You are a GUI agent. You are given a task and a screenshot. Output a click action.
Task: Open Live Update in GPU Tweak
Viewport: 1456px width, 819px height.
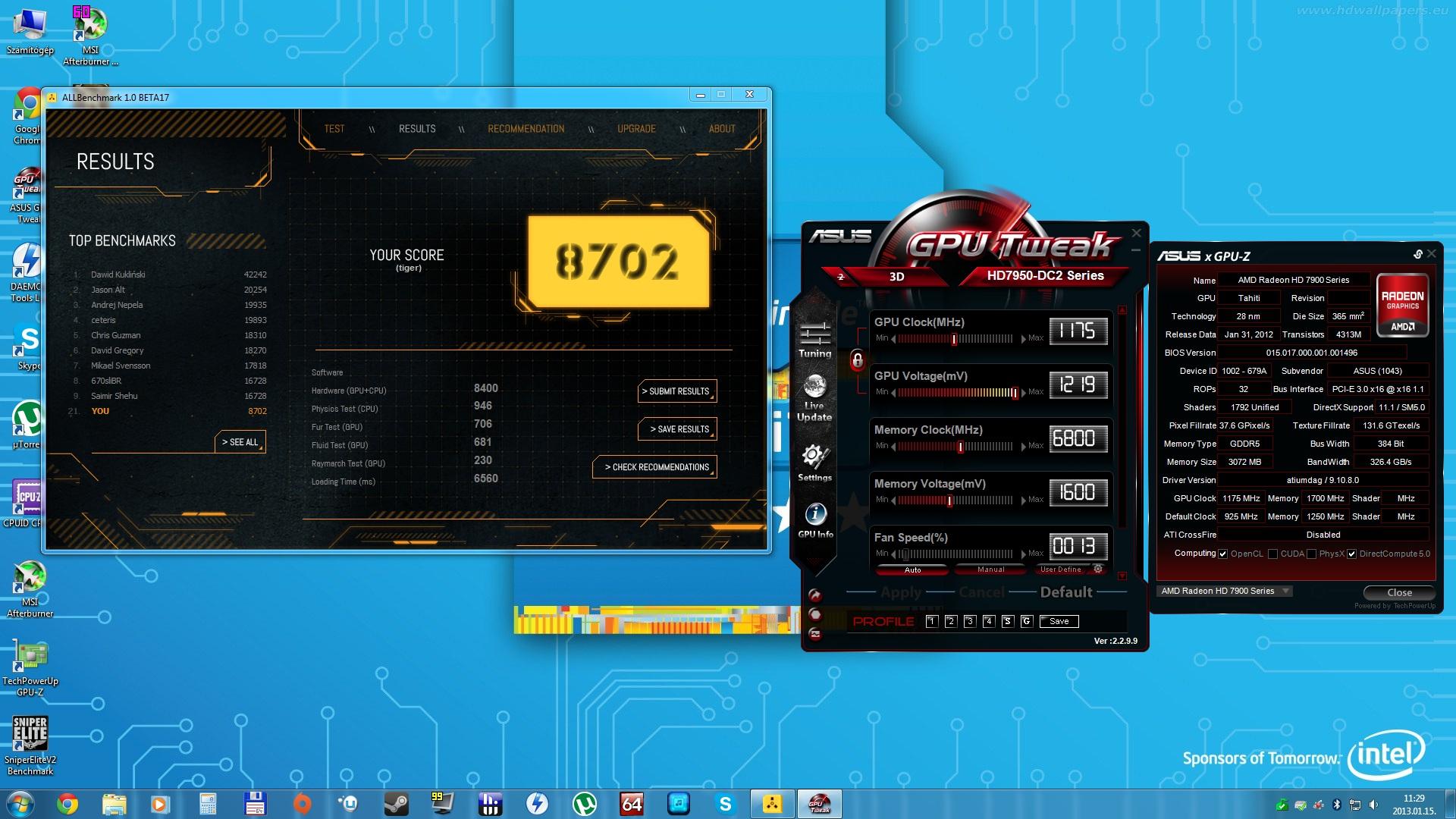click(x=814, y=398)
